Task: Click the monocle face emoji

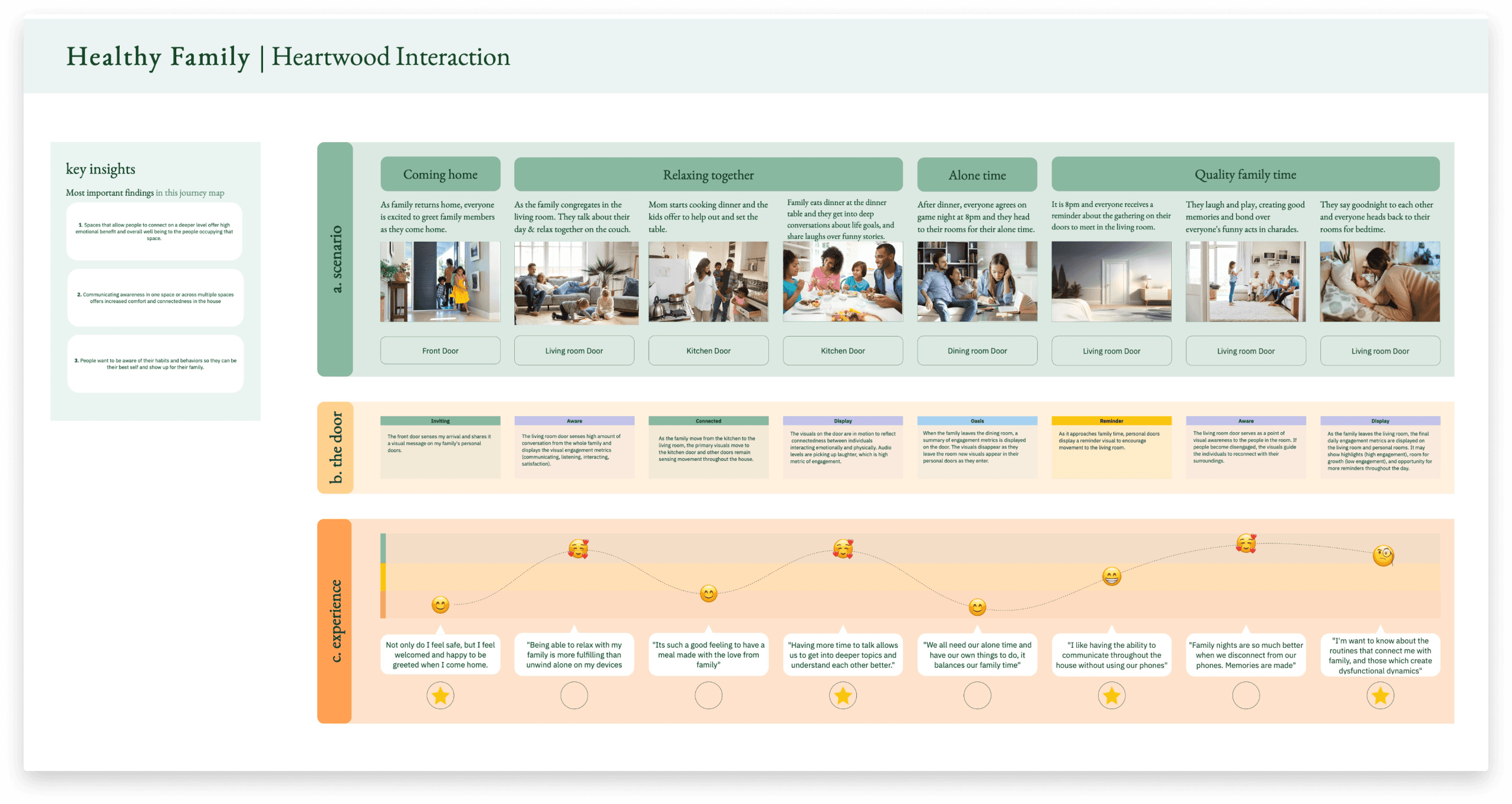Action: 1383,555
